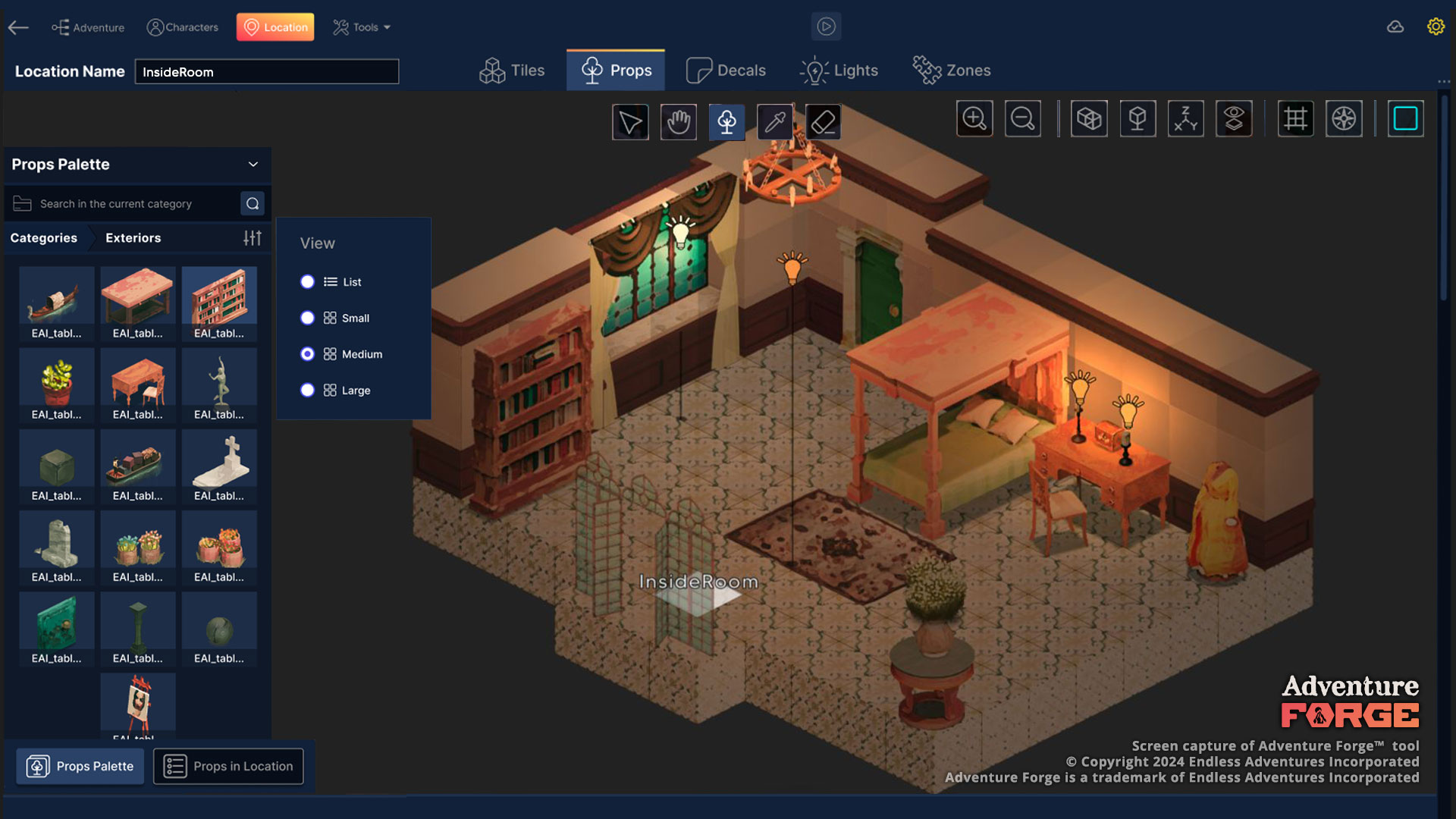Image resolution: width=1456 pixels, height=819 pixels.
Task: Select the Large view option
Action: 307,391
